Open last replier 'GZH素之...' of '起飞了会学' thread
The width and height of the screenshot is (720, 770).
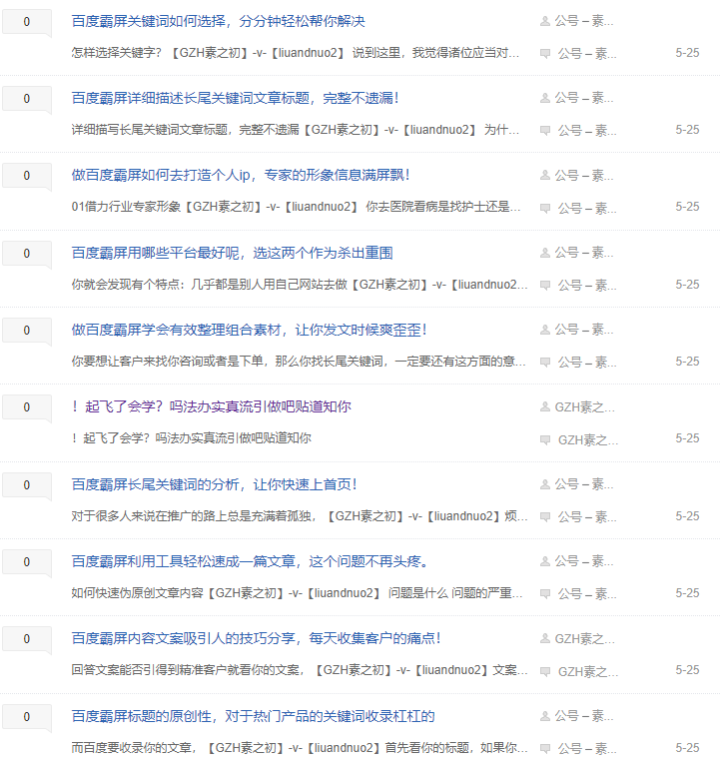[588, 440]
